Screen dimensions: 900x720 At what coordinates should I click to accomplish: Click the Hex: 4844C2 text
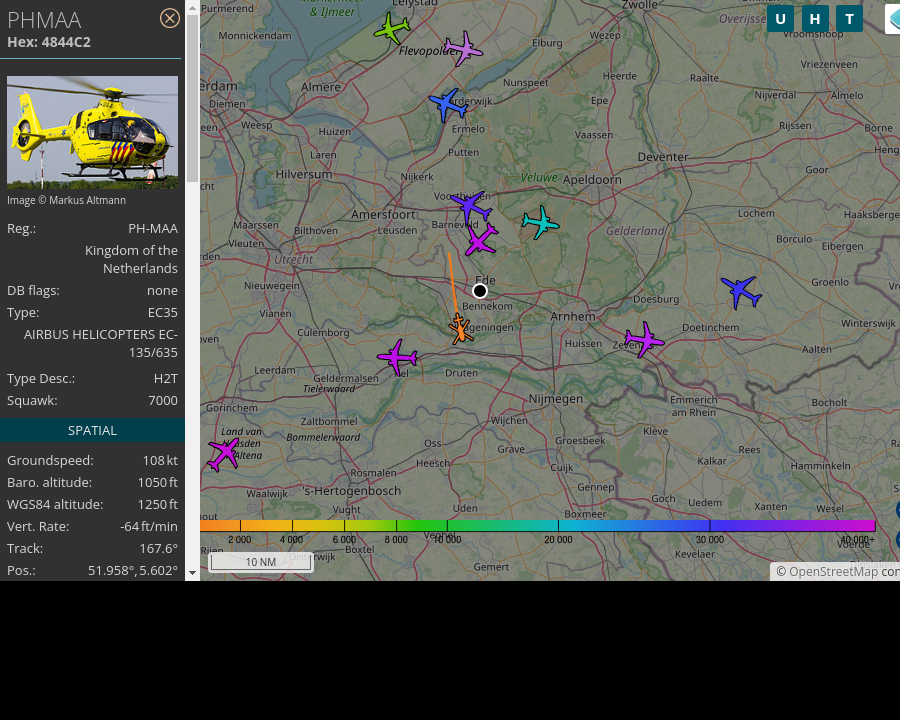49,42
